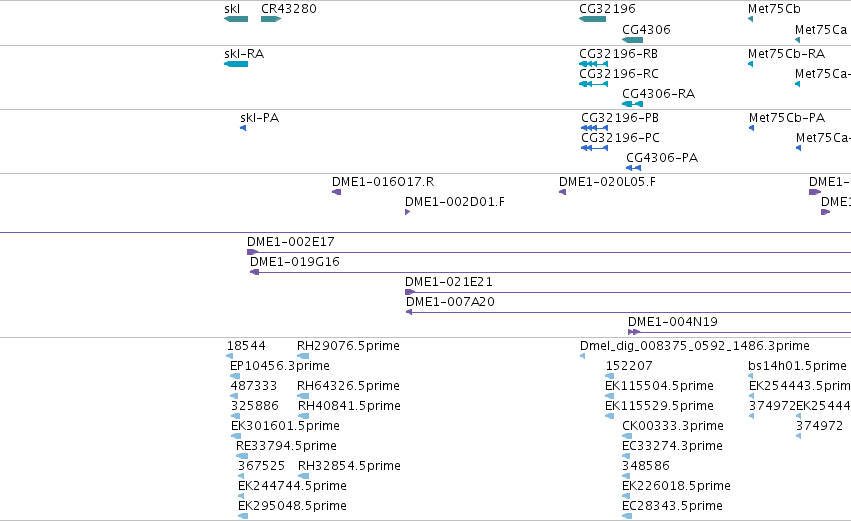Click the skl gene arrow glyph
The width and height of the screenshot is (851, 521).
point(236,19)
